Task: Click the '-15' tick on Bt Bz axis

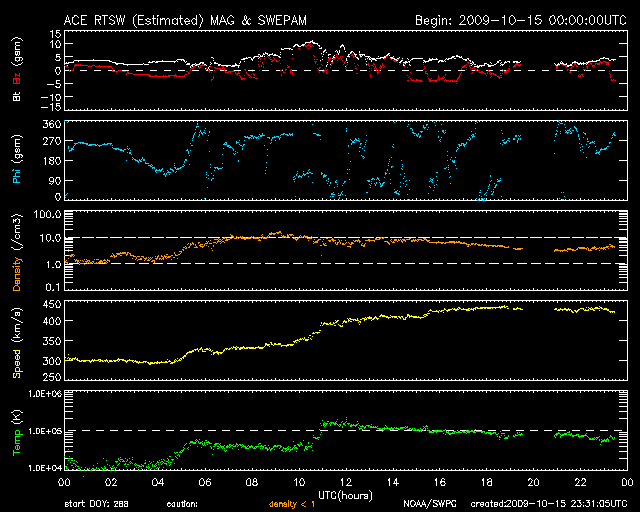Action: click(51, 107)
